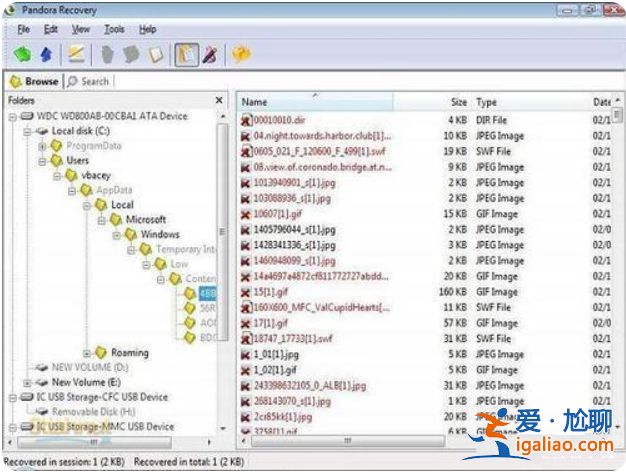The width and height of the screenshot is (626, 472).
Task: Click the file icon beside 00010010.dir
Action: click(247, 120)
